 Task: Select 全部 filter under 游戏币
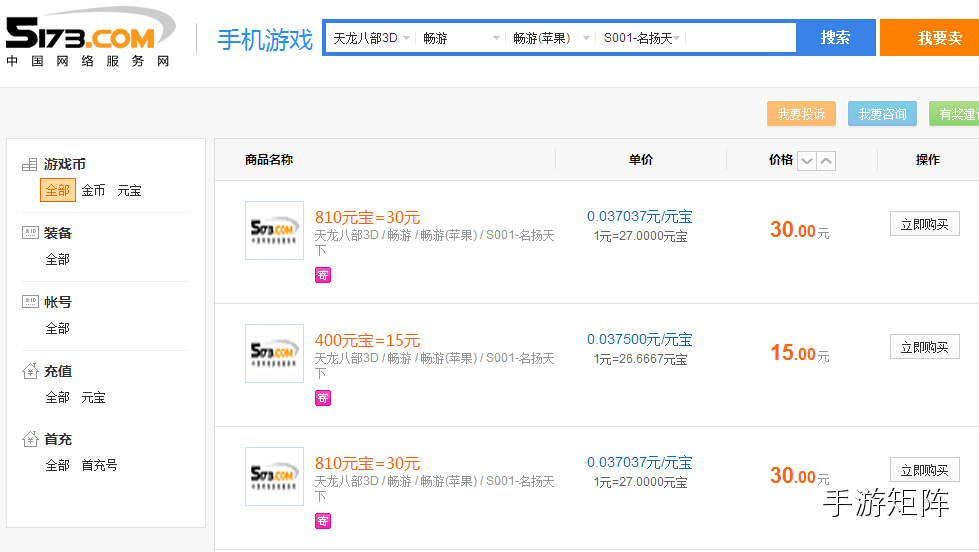point(57,190)
